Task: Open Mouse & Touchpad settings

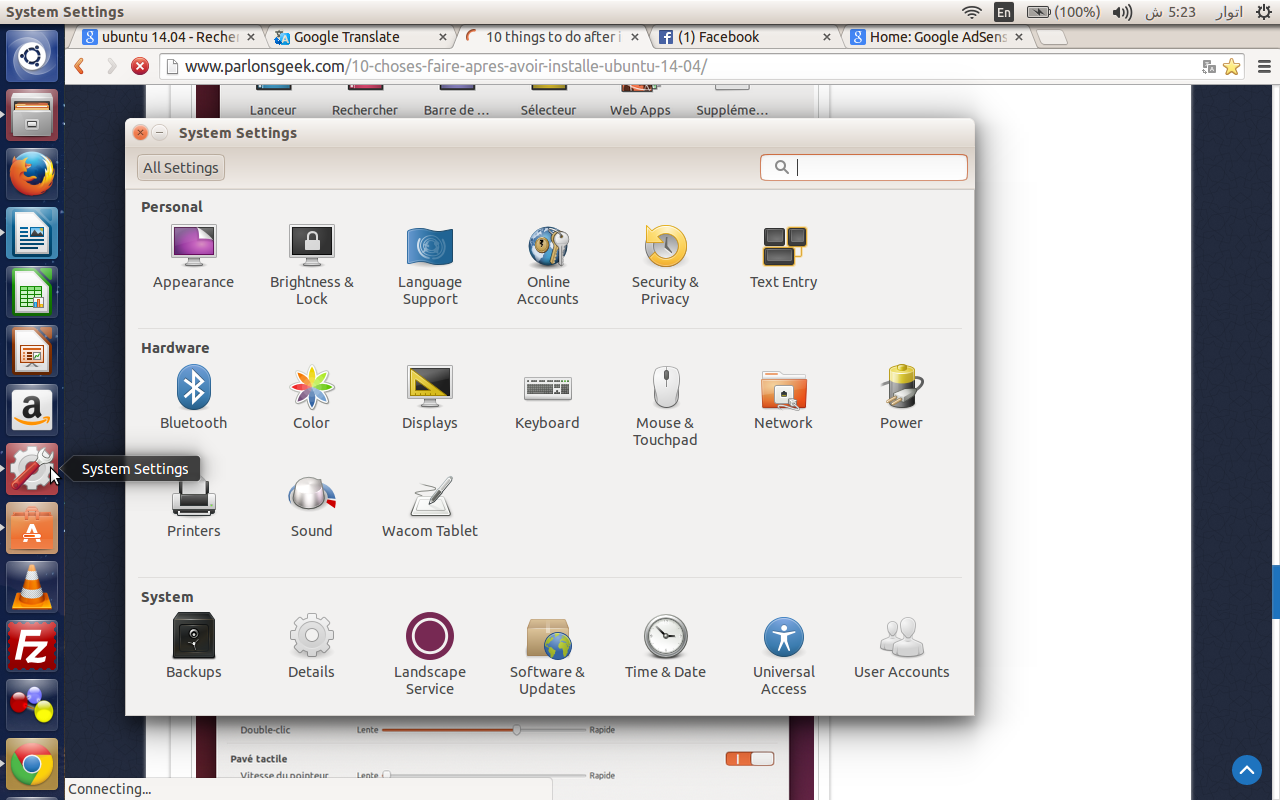Action: tap(665, 406)
